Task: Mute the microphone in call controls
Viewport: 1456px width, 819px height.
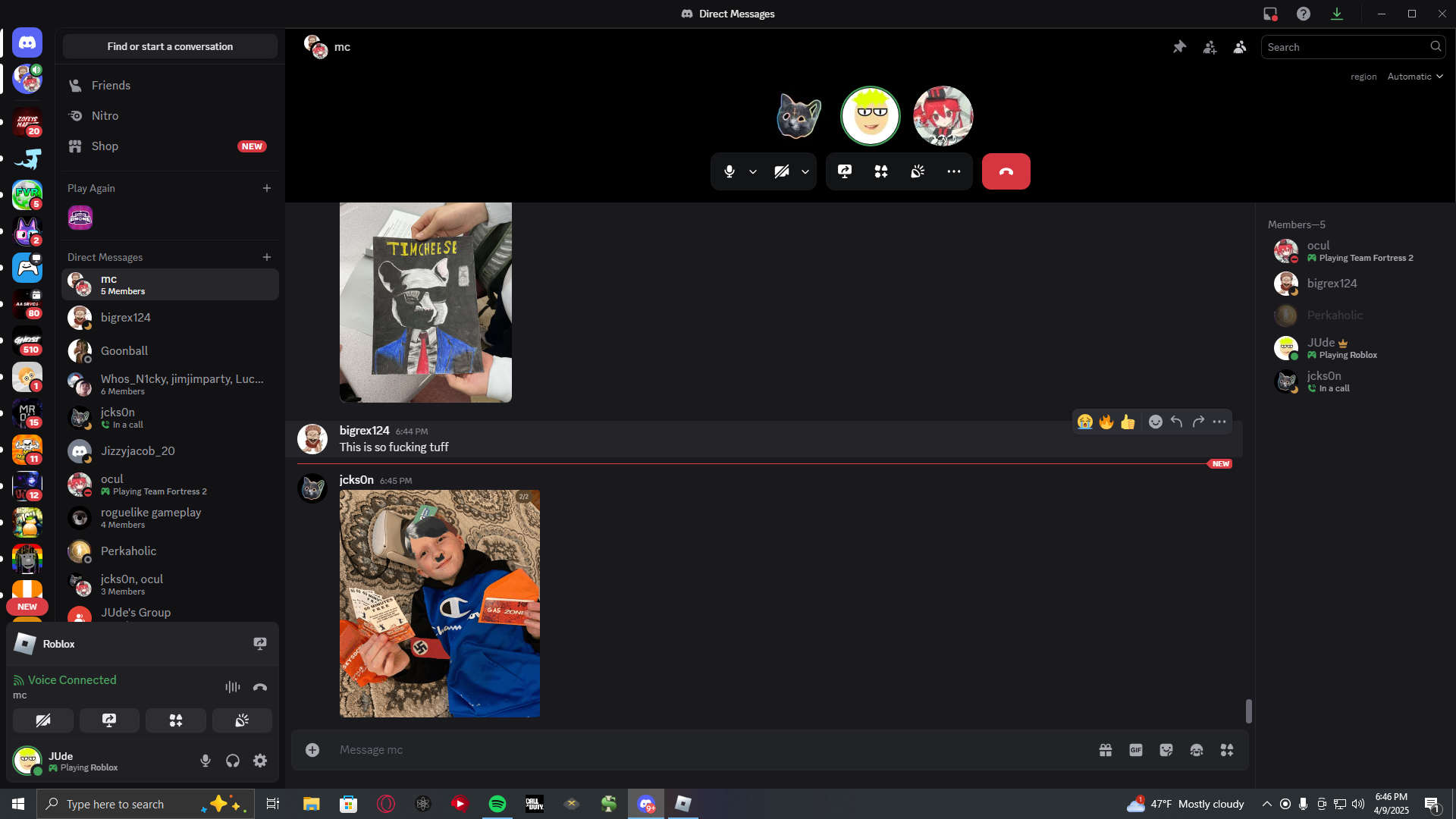Action: [x=729, y=171]
